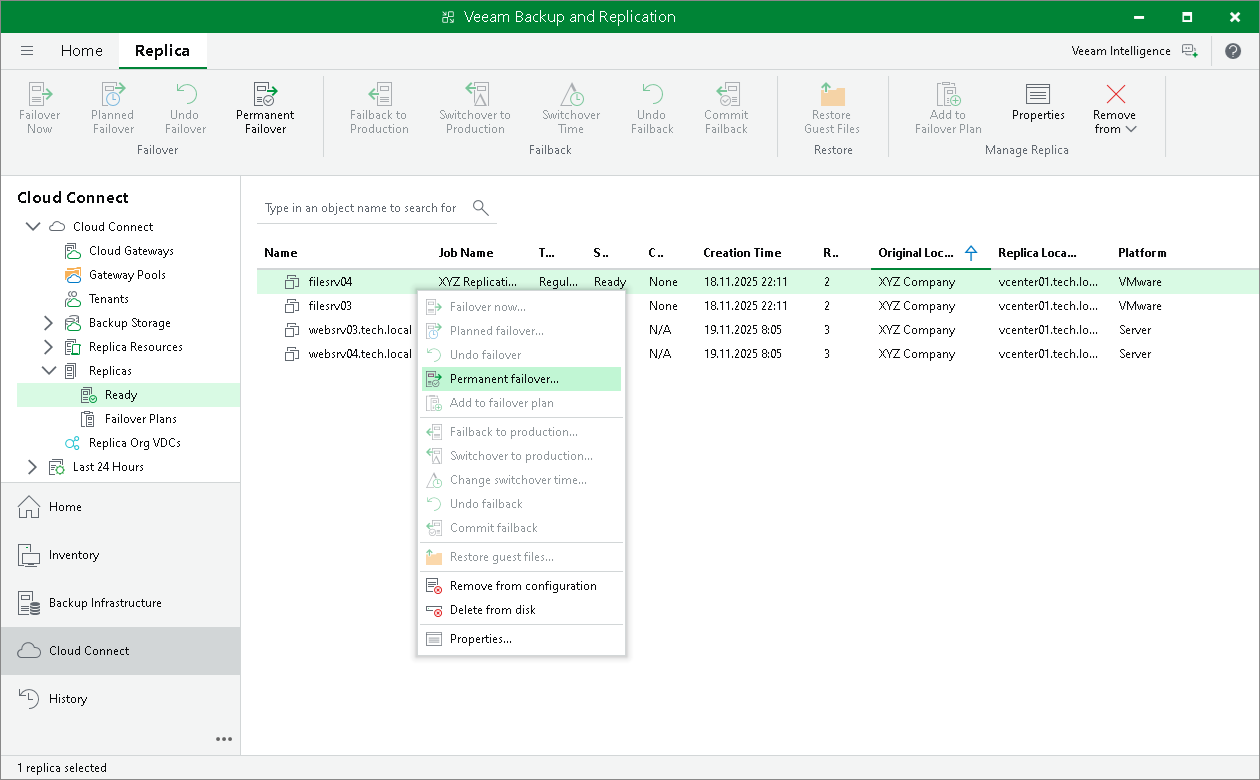The image size is (1260, 780).
Task: Click the object name search field
Action: click(360, 208)
